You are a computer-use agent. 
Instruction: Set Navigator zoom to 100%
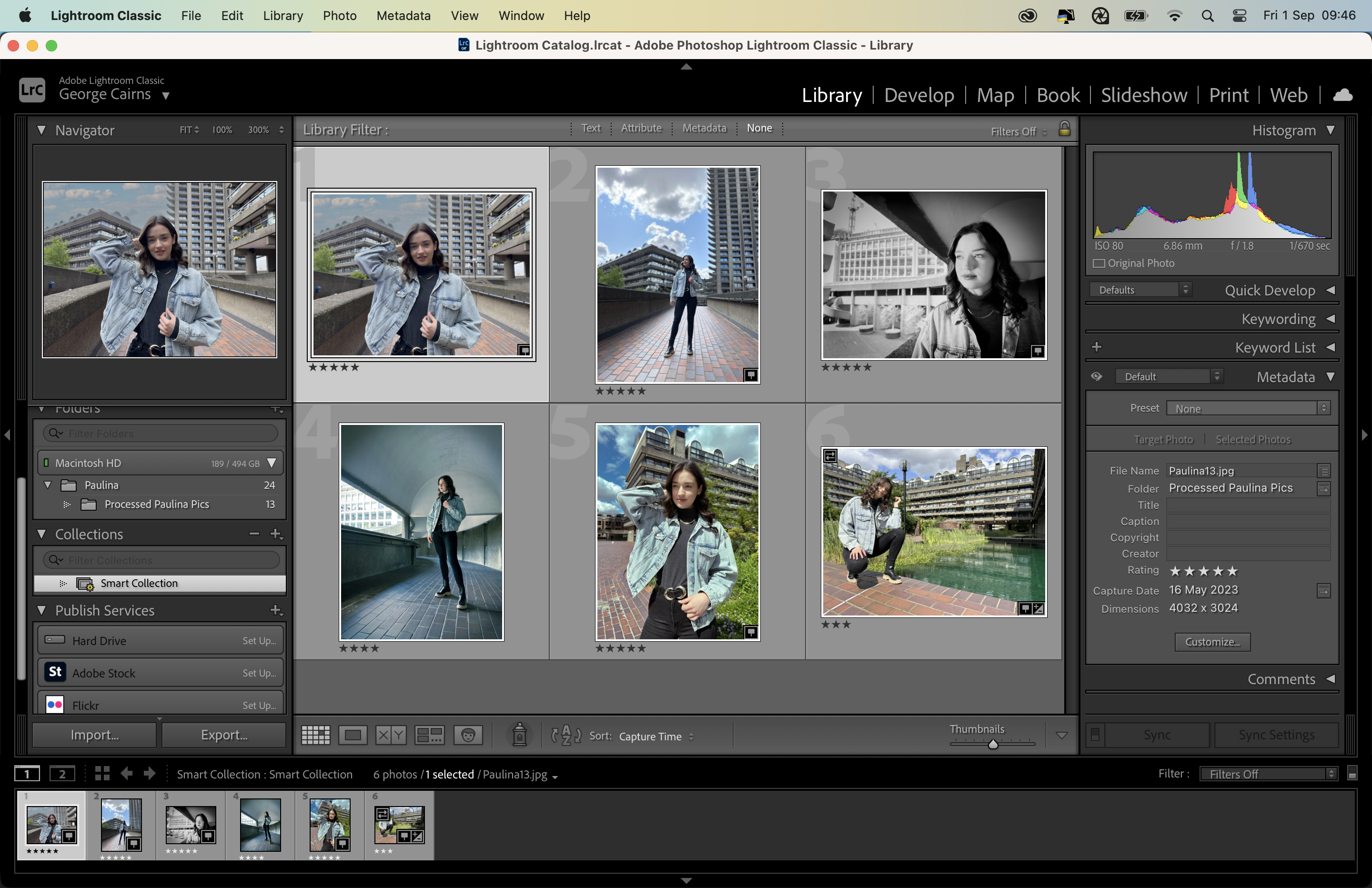tap(222, 130)
